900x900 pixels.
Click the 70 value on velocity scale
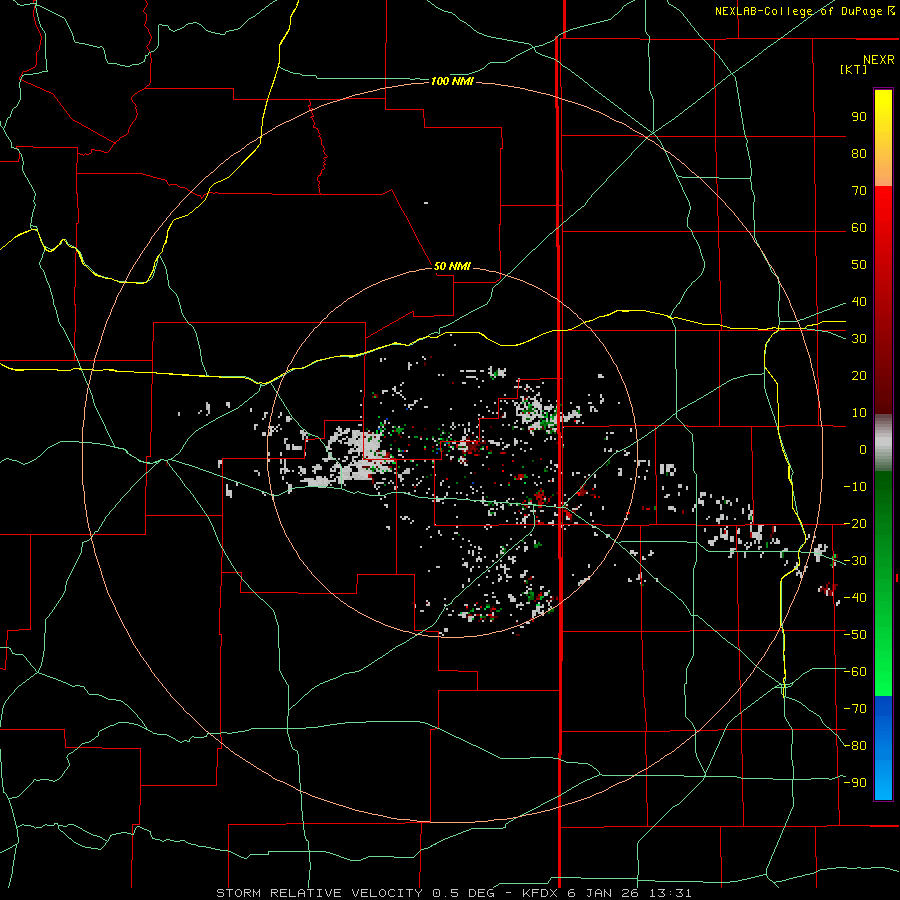click(x=859, y=191)
